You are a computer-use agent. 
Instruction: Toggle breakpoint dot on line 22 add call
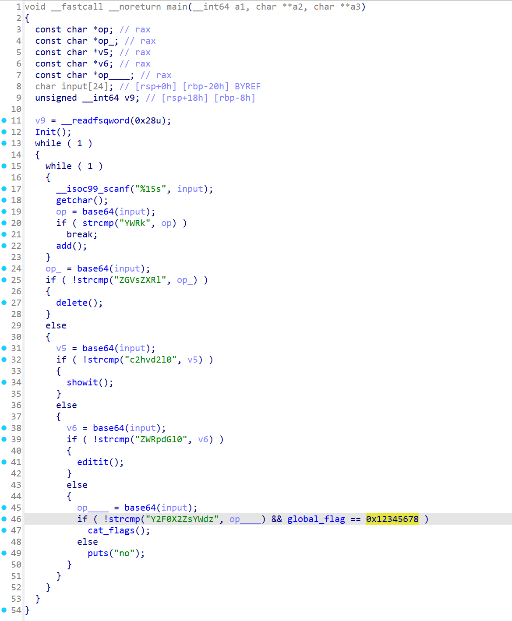pyautogui.click(x=4, y=246)
